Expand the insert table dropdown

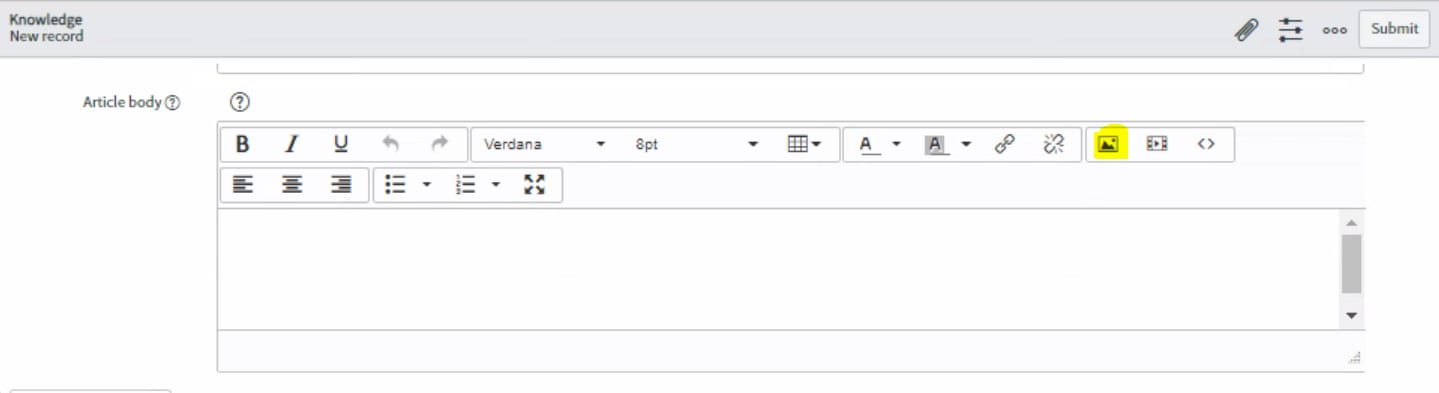(805, 144)
